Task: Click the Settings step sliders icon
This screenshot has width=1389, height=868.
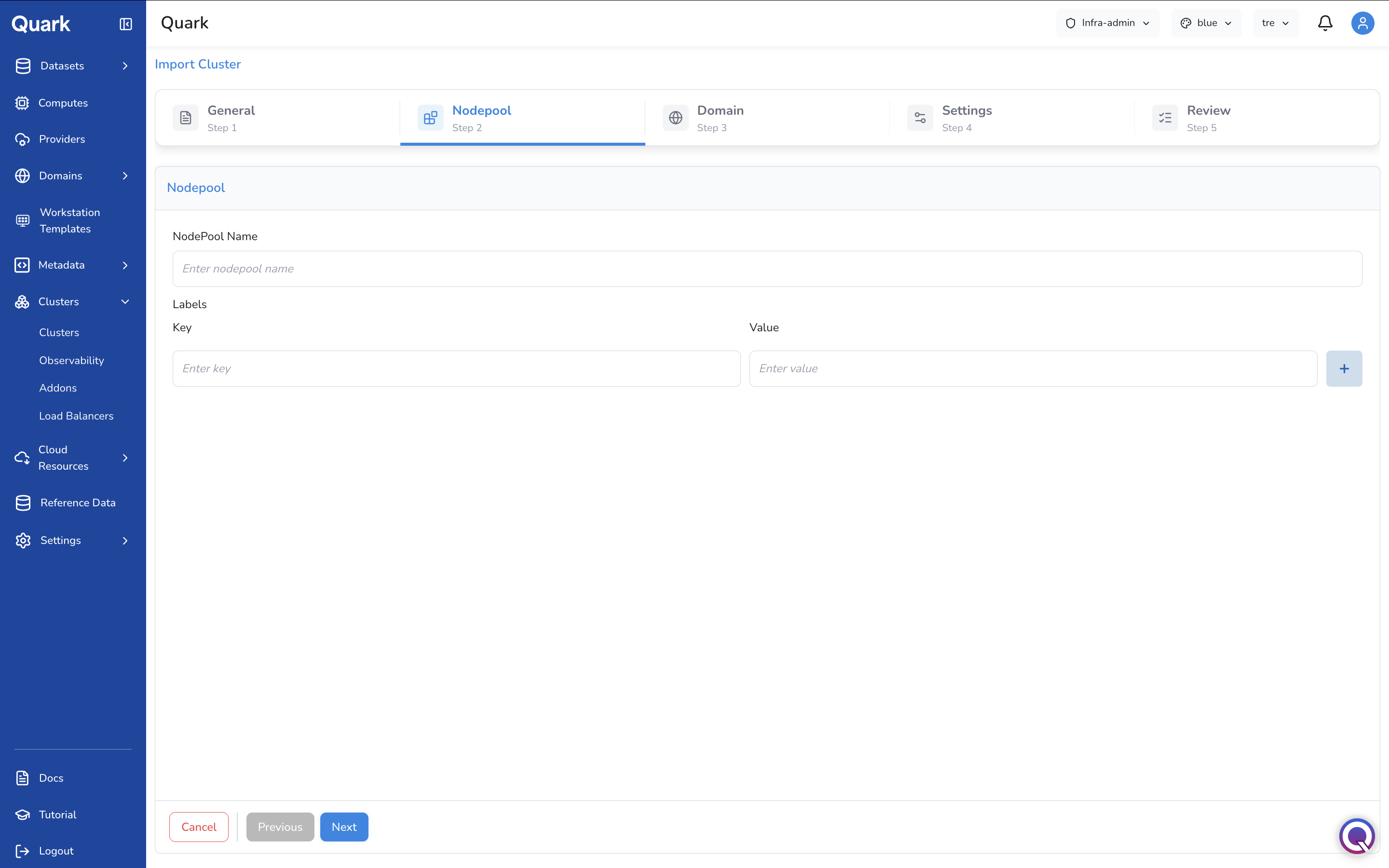Action: [920, 118]
